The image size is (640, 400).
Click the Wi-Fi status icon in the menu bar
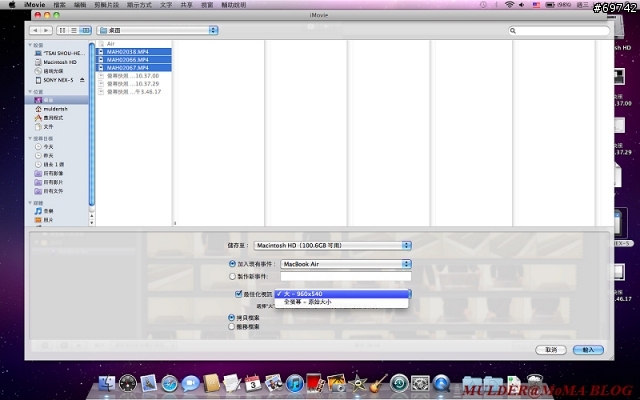[509, 5]
